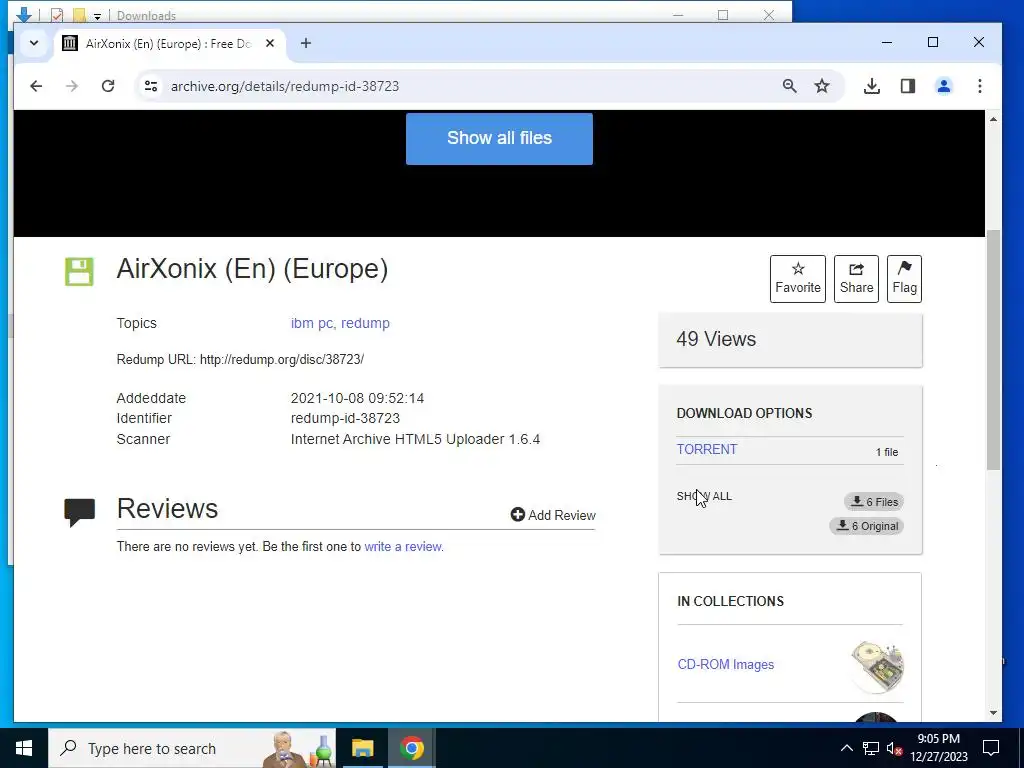Click write a review link

(x=403, y=547)
